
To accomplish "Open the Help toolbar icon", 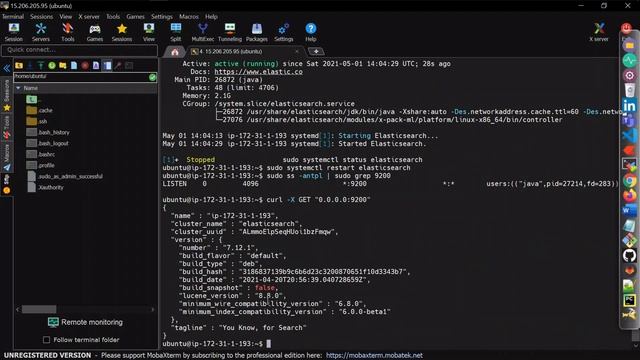I will click(x=311, y=32).
